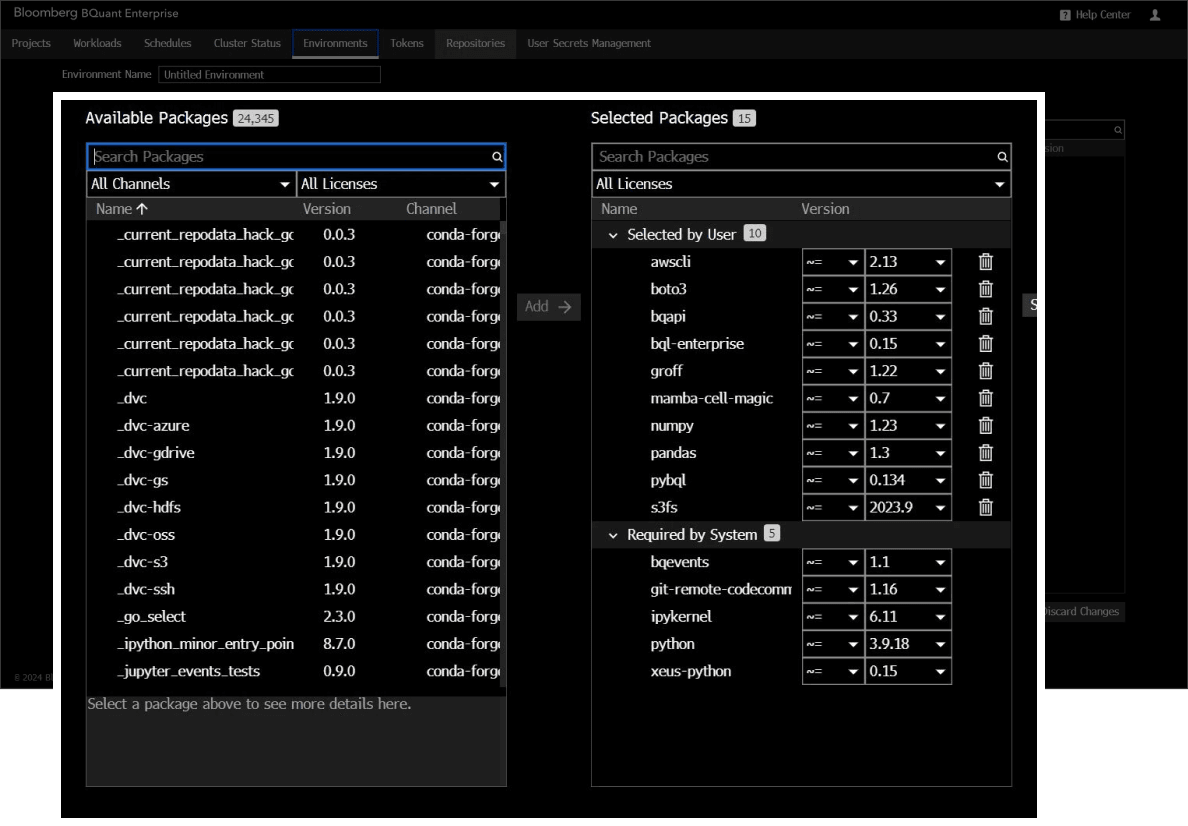Click the Add button
The height and width of the screenshot is (826, 1188).
pyautogui.click(x=548, y=307)
